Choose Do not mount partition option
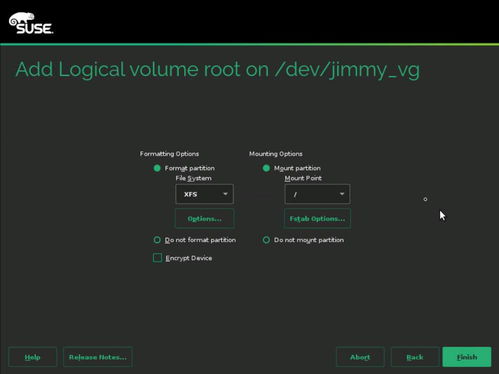Viewport: 499px width, 374px height. (x=266, y=240)
